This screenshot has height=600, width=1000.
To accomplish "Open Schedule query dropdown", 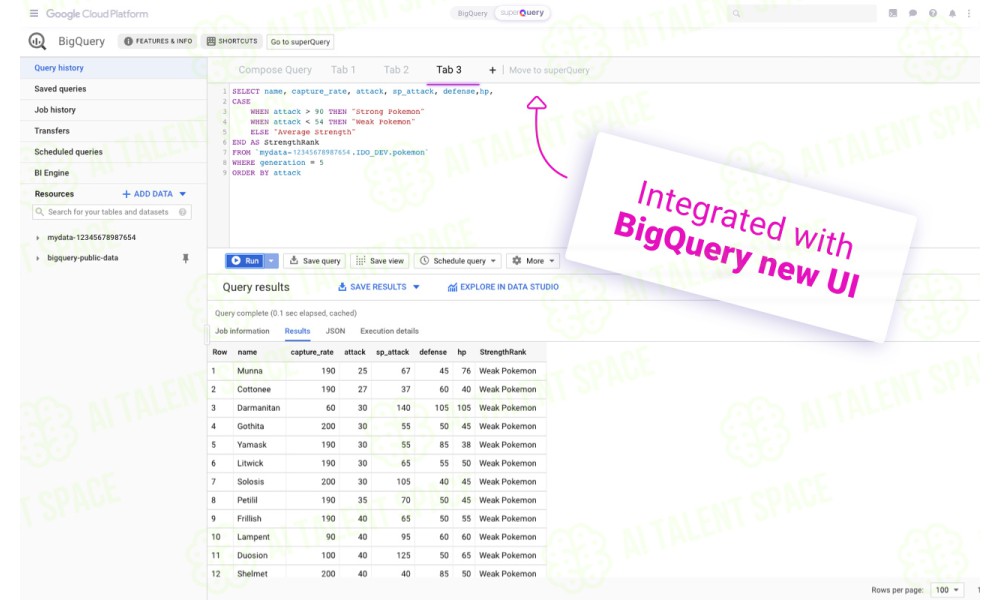I will pos(493,261).
